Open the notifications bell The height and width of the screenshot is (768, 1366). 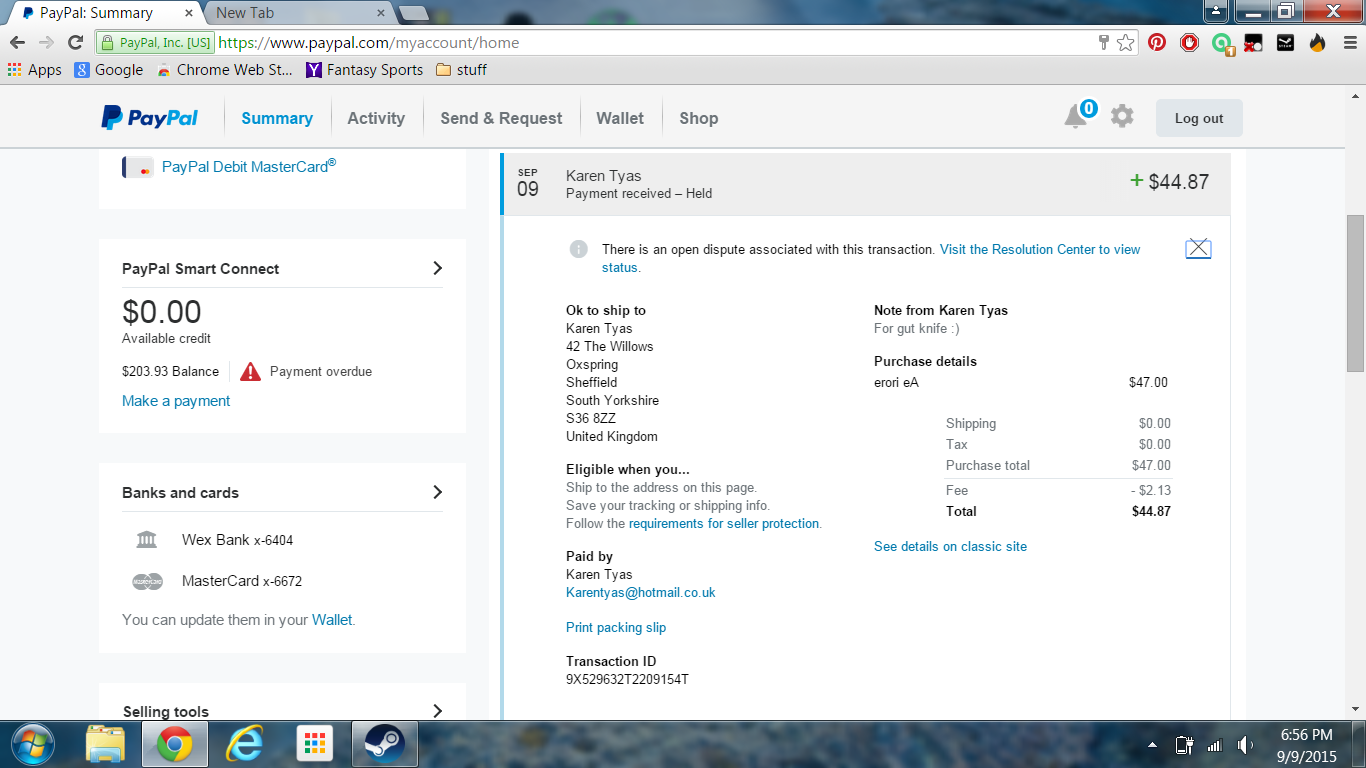pos(1076,117)
